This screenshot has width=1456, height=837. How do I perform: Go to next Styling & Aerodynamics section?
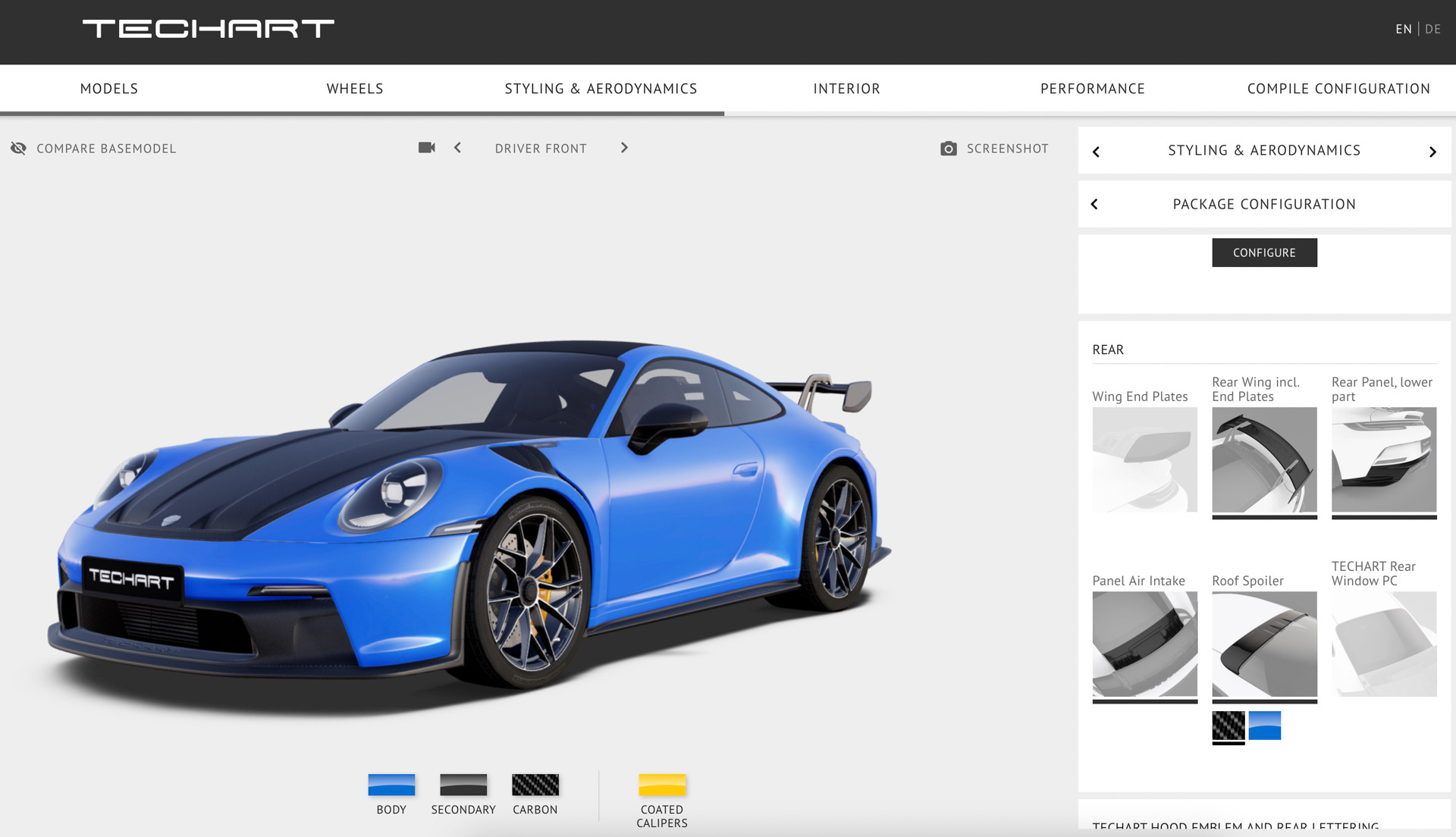pos(1432,152)
